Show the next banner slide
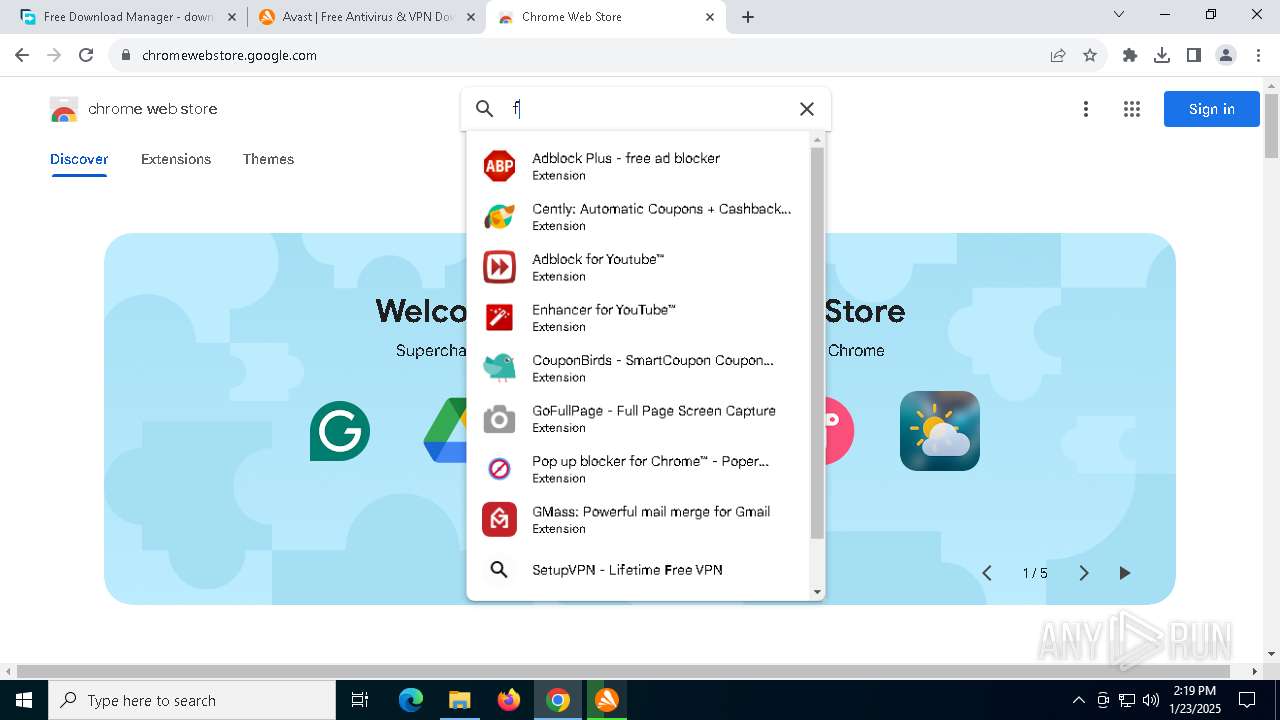This screenshot has height=720, width=1280. tap(1083, 573)
